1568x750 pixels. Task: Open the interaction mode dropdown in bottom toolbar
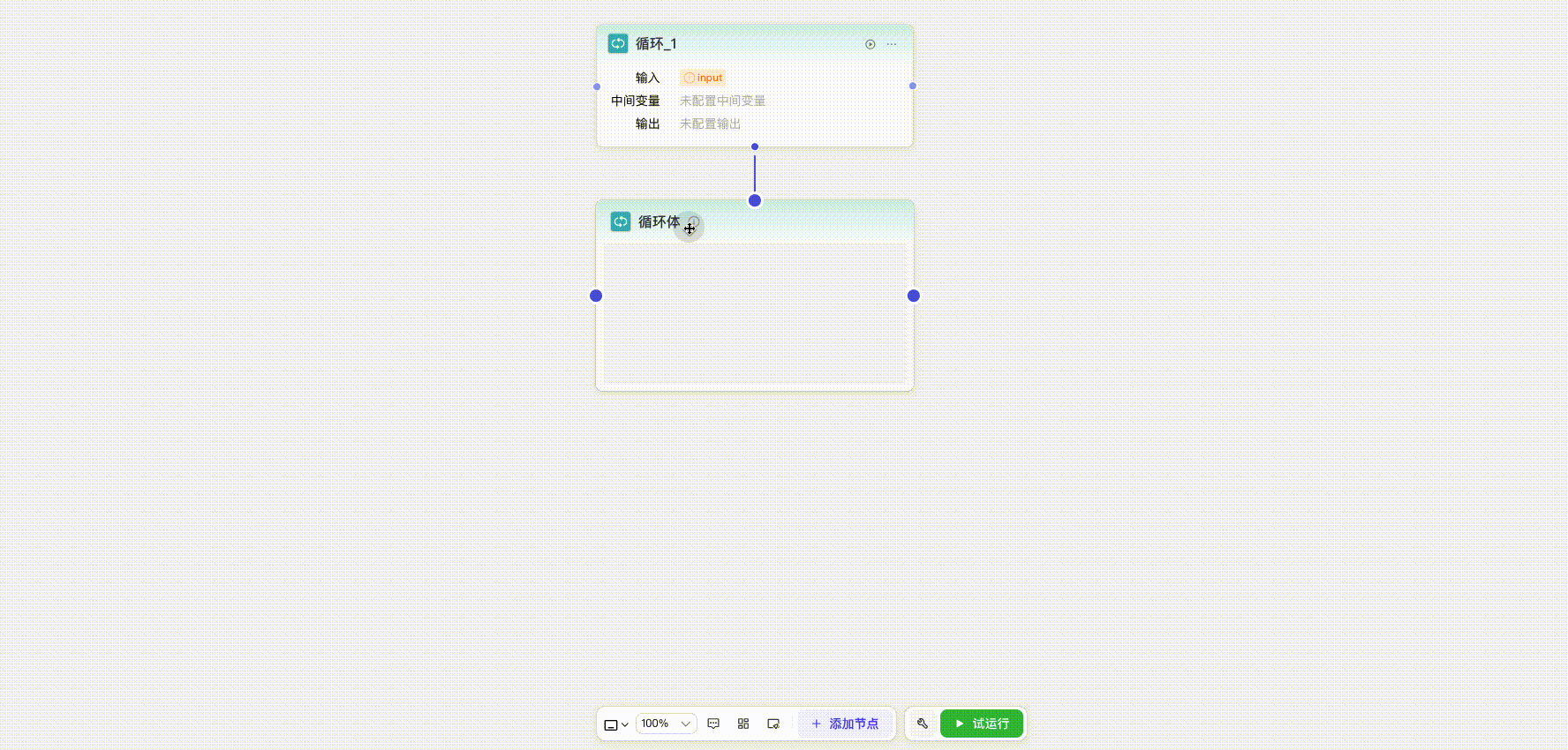(x=616, y=724)
